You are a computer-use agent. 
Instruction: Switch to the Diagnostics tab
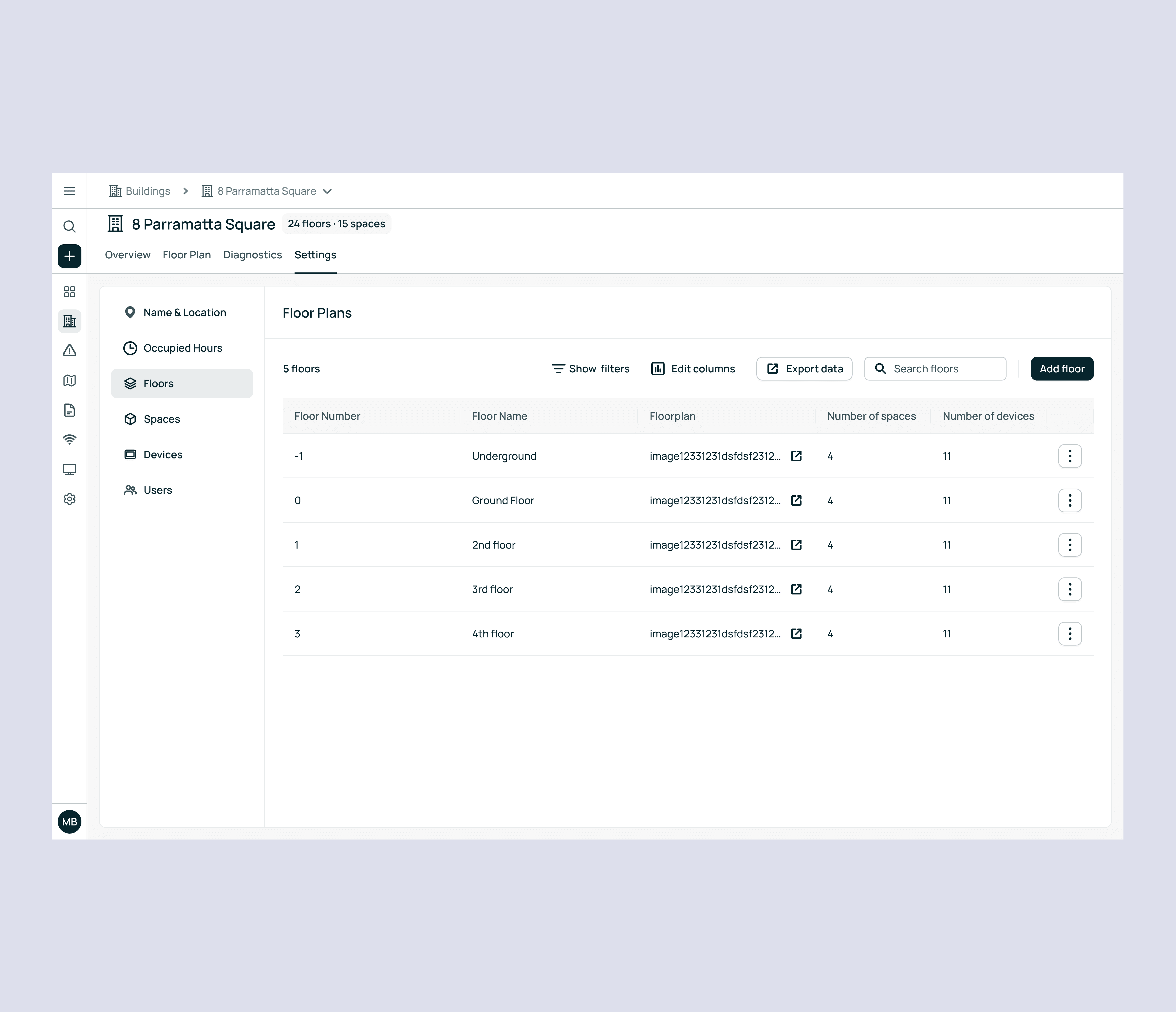253,255
